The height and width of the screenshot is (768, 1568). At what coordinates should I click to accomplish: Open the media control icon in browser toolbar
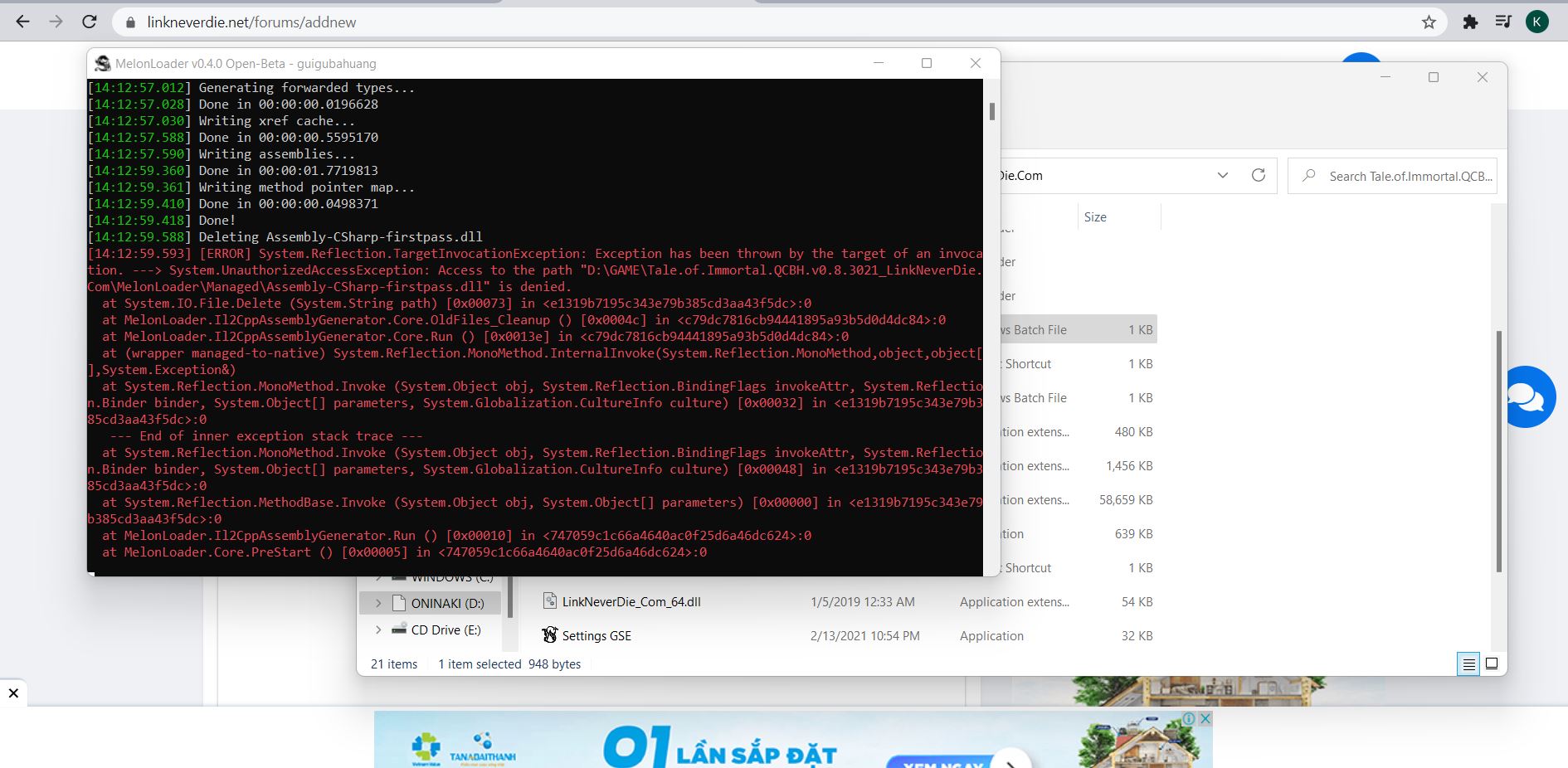point(1503,22)
